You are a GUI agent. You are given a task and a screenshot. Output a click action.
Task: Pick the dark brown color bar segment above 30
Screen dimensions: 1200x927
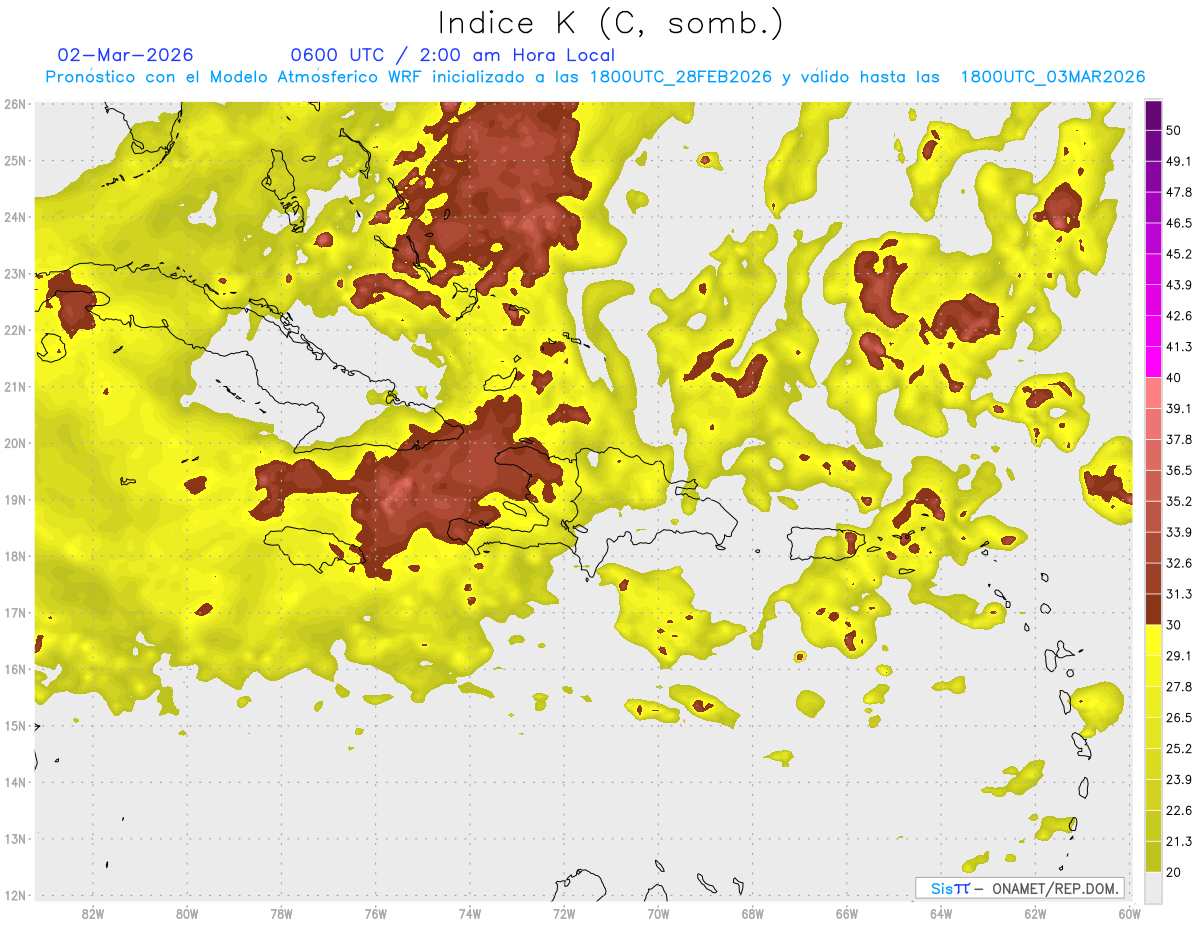(x=1154, y=609)
